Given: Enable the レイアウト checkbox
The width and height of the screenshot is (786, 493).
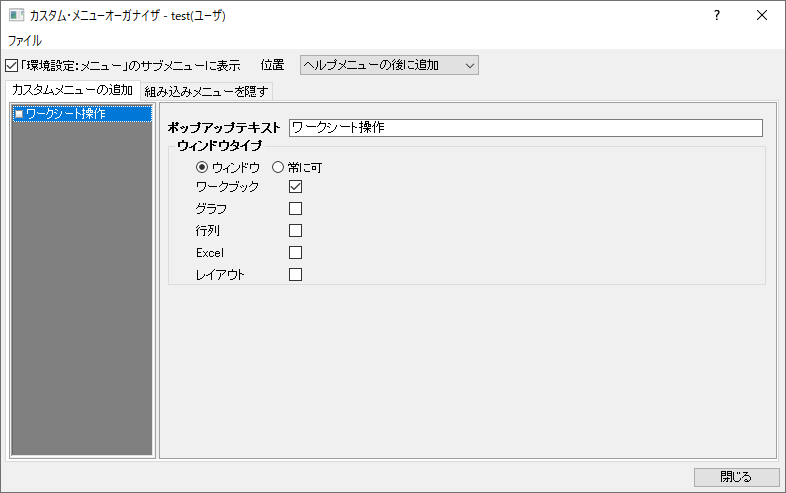Looking at the screenshot, I should click(x=295, y=275).
